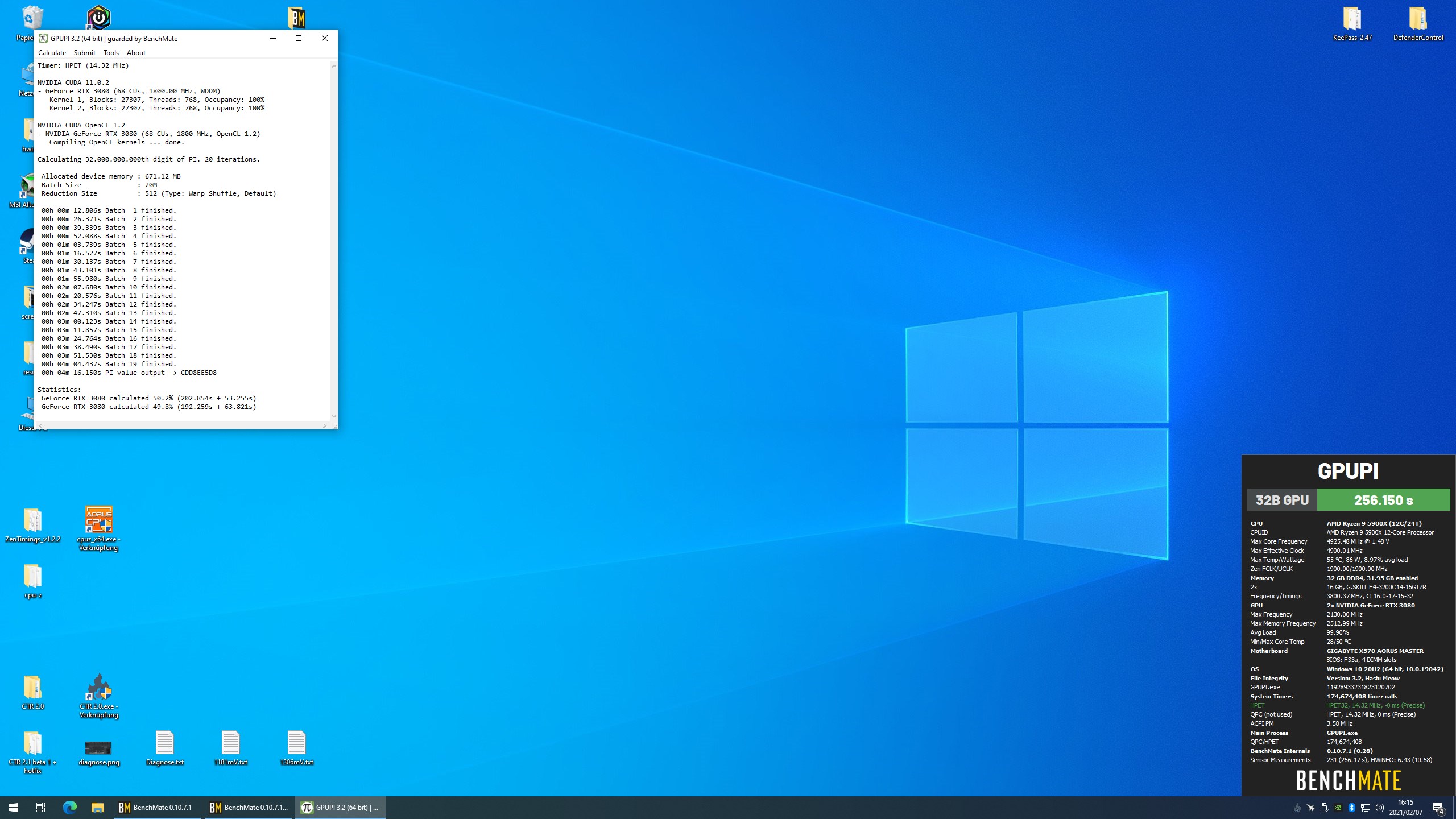Click the green 256.150 s result in BenchMate
Screen dimensions: 1456x819
(1383, 500)
